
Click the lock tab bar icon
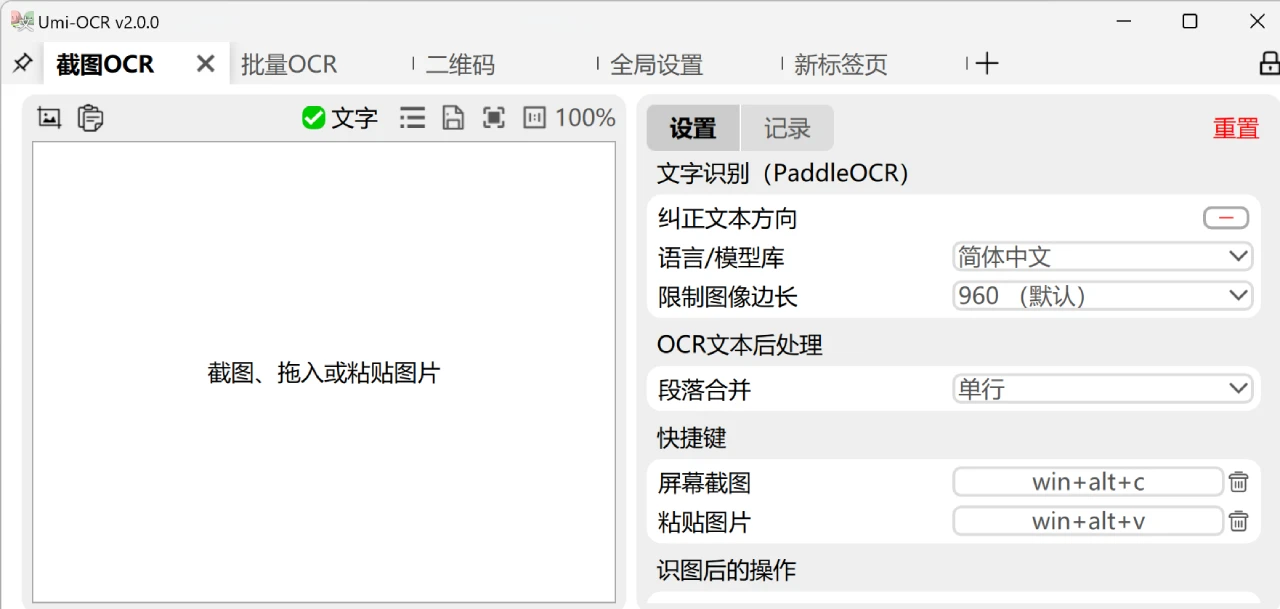1269,63
